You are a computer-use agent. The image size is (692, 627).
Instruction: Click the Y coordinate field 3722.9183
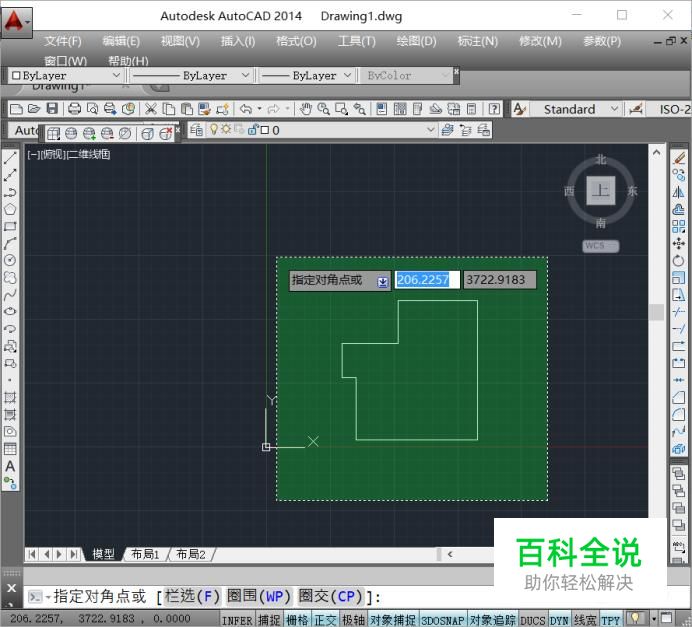pos(500,280)
